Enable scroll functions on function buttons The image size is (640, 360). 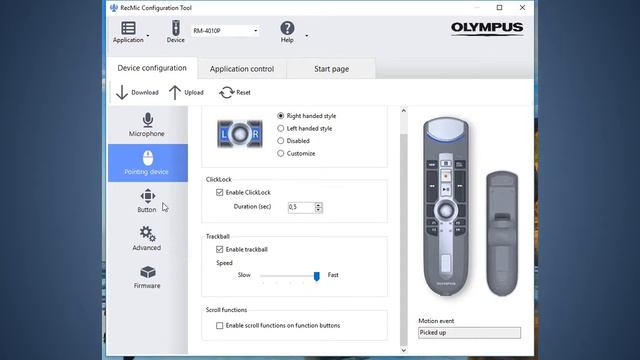click(x=220, y=326)
